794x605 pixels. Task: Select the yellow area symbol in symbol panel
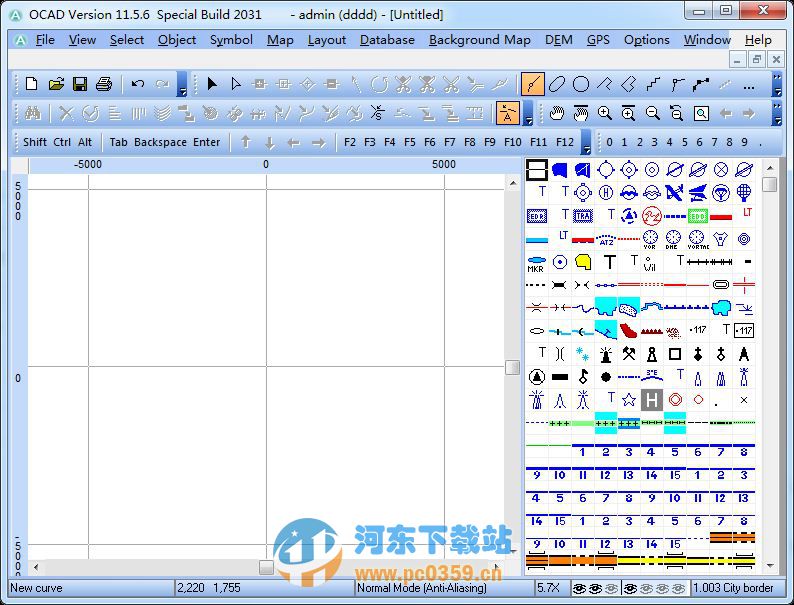pos(583,262)
